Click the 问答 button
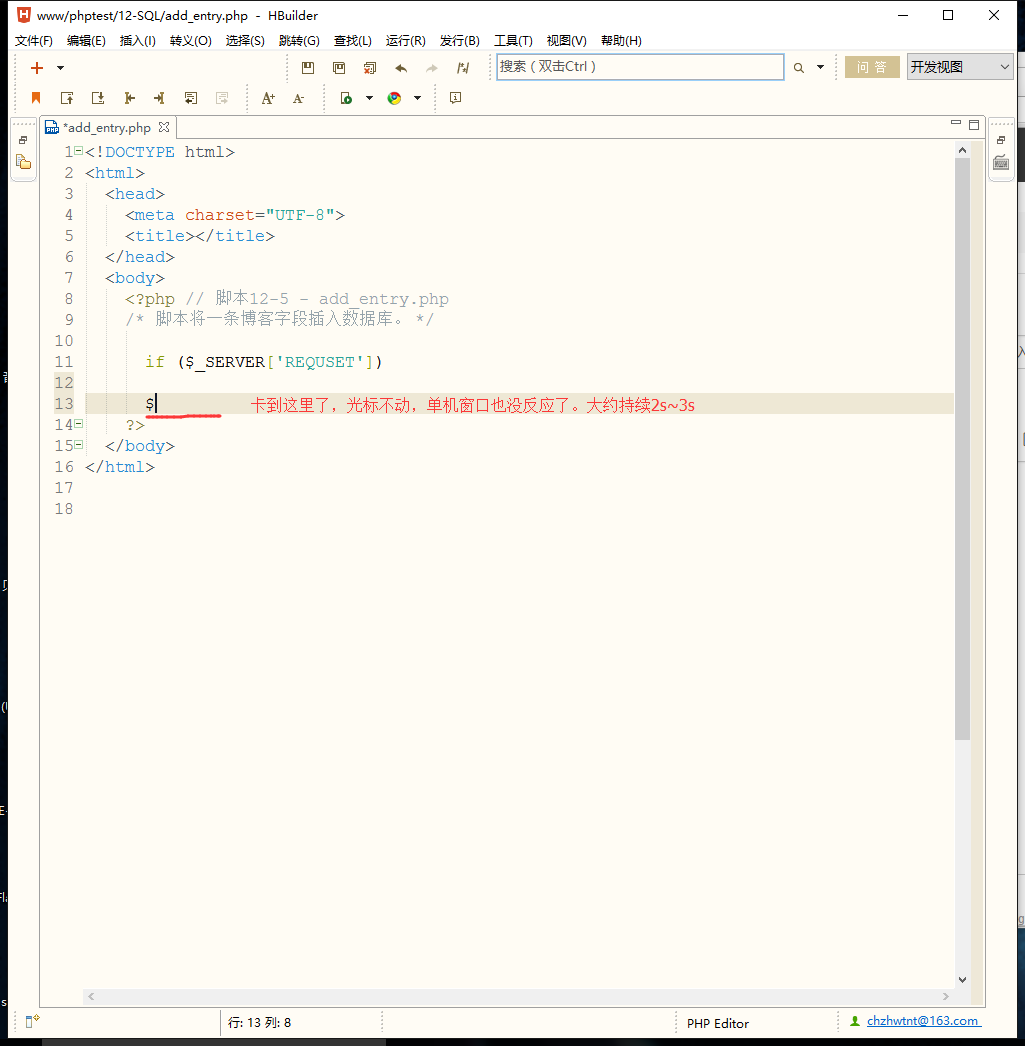The image size is (1025, 1046). pos(872,67)
